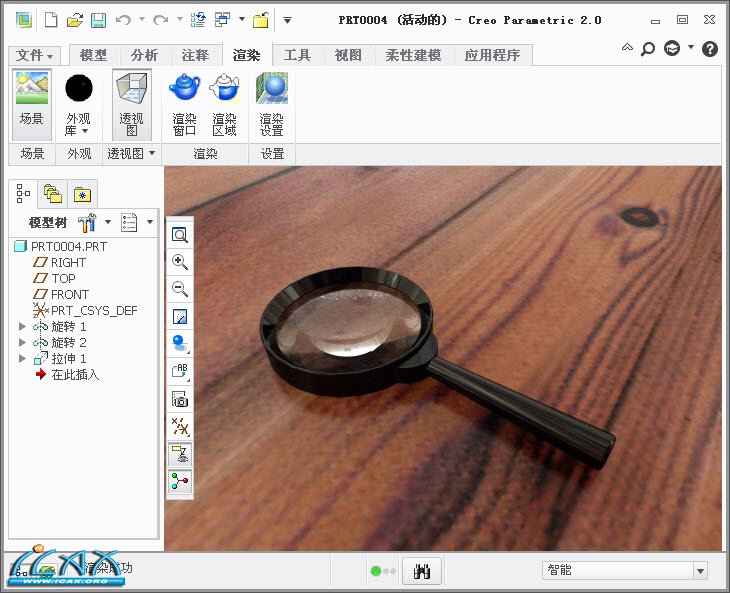Open the model tree Settings dropdown arrow
The height and width of the screenshot is (593, 730).
tap(108, 222)
